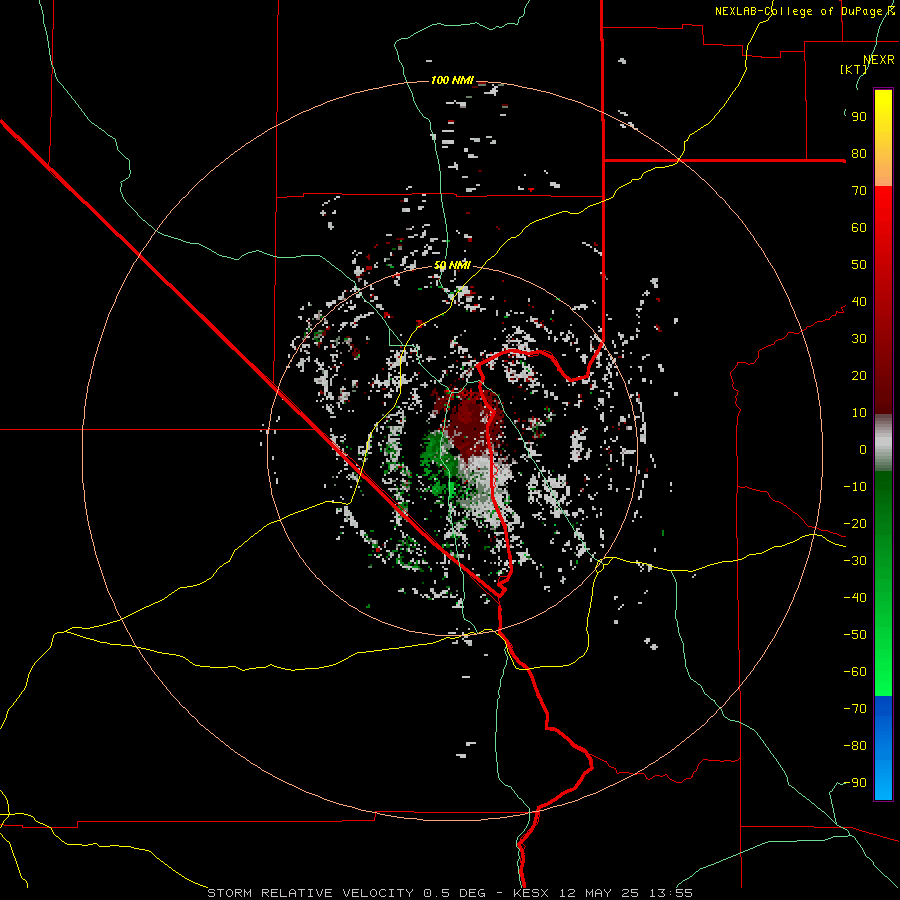
Task: Click the -70 value on velocity scale
Action: pyautogui.click(x=855, y=709)
